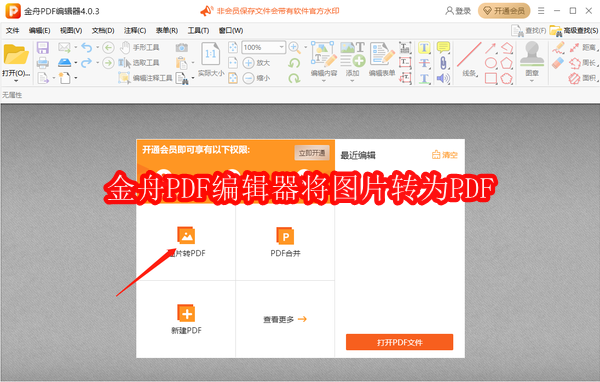Image resolution: width=600 pixels, height=382 pixels.
Task: Select the Eraser tool
Action: 558,63
